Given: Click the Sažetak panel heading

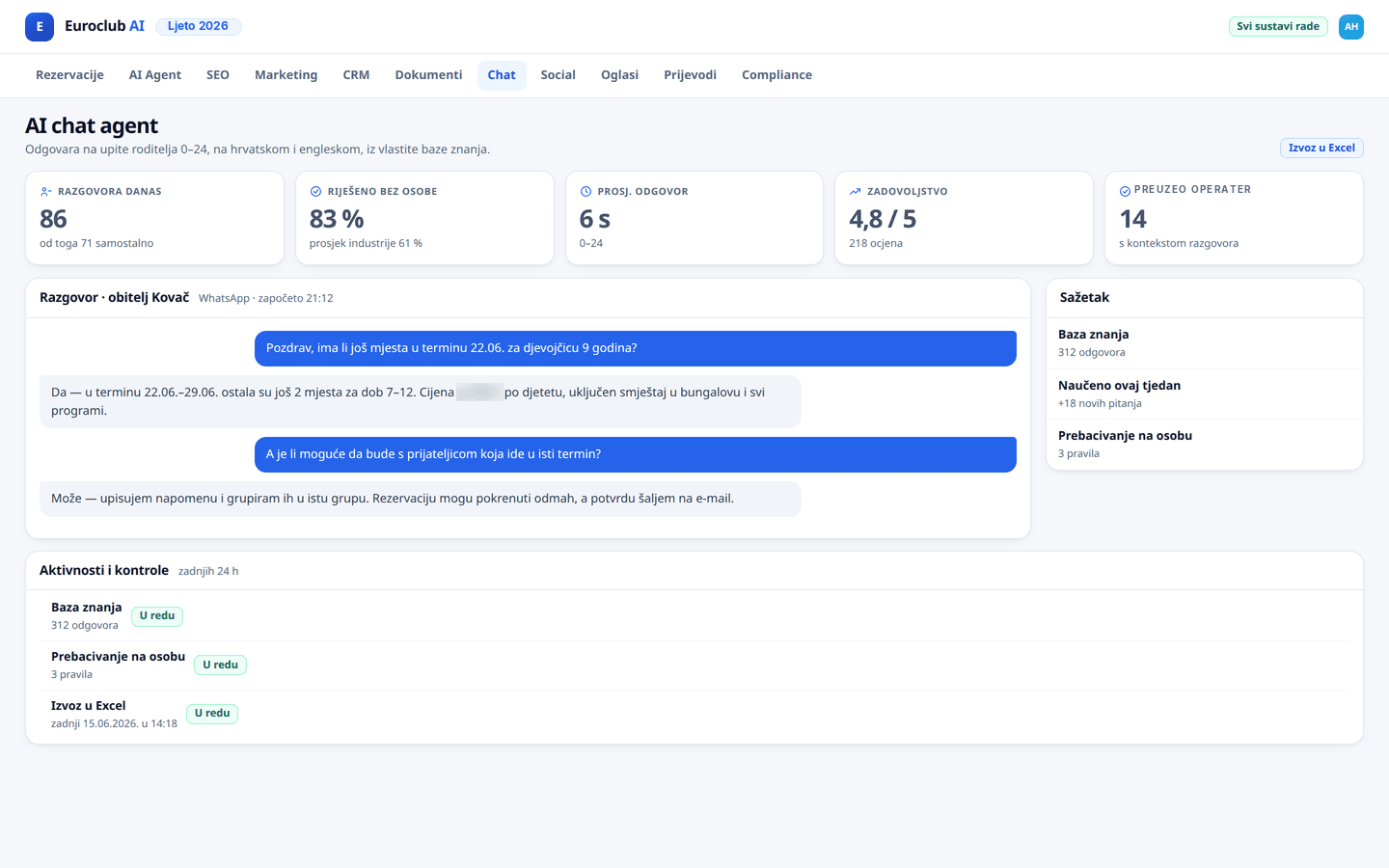Looking at the screenshot, I should [1084, 297].
